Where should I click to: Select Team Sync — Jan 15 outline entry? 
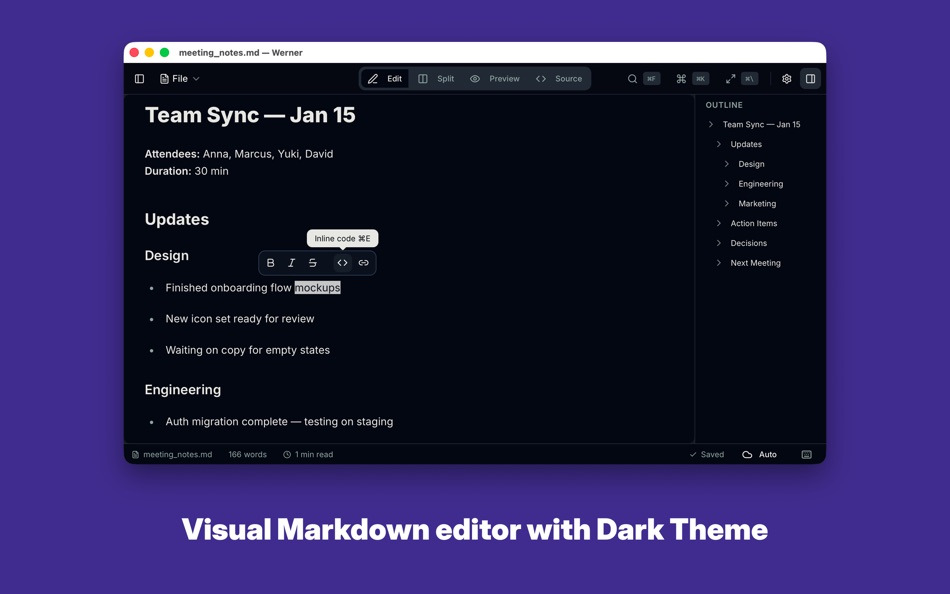[762, 124]
